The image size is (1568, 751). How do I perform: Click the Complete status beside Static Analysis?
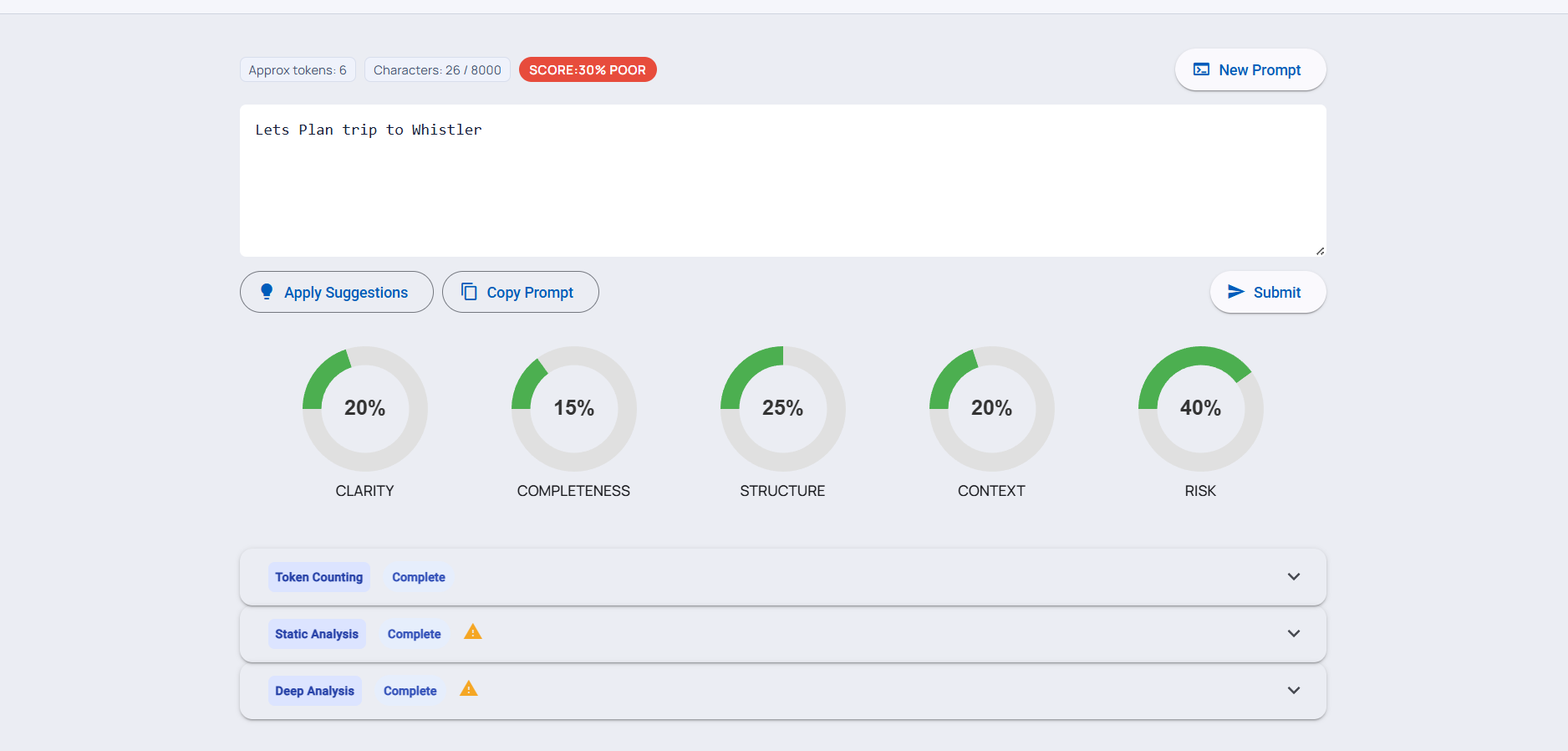pos(415,634)
